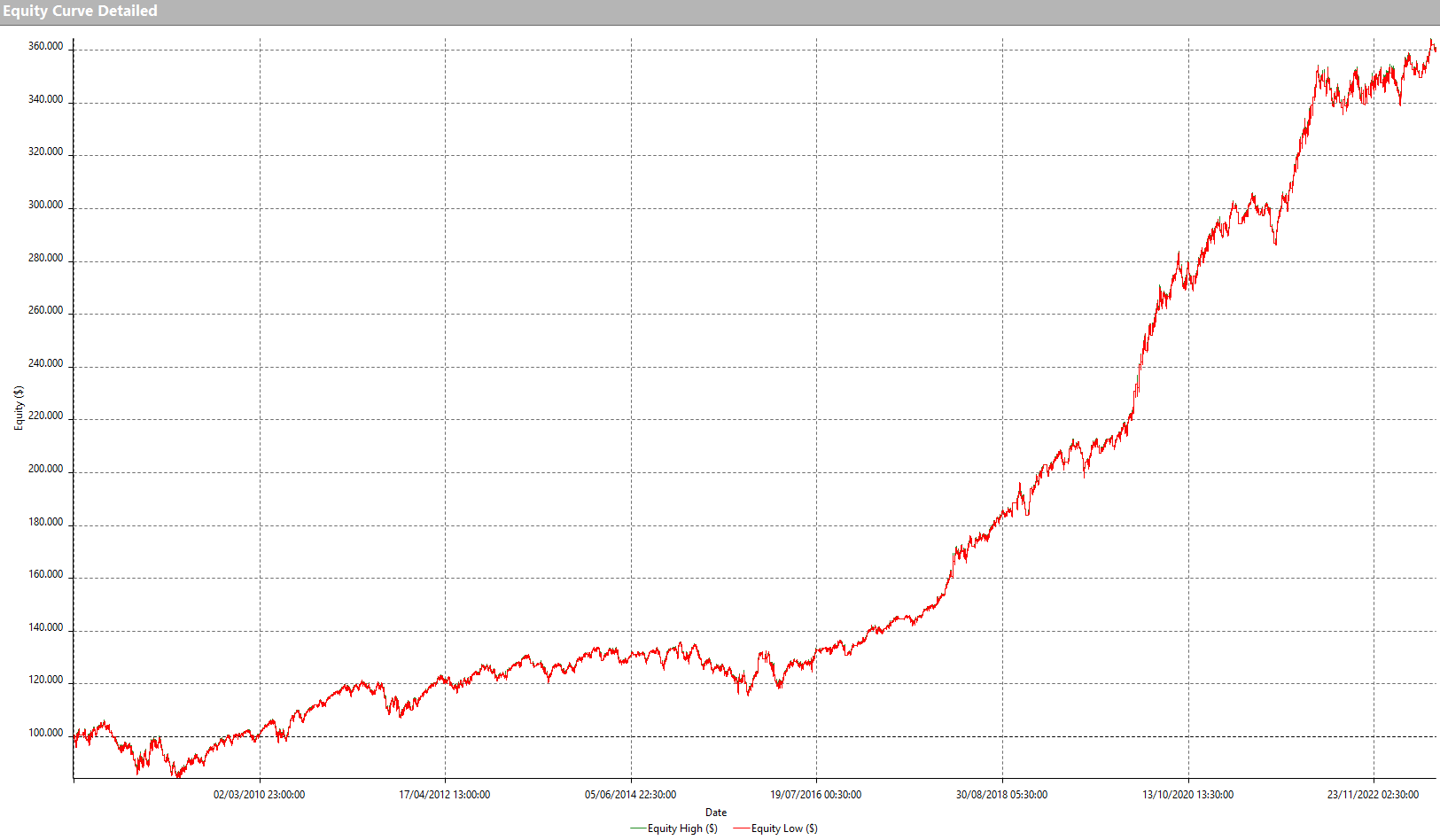Click the green Equity High legend line
1440x840 pixels.
pyautogui.click(x=638, y=828)
